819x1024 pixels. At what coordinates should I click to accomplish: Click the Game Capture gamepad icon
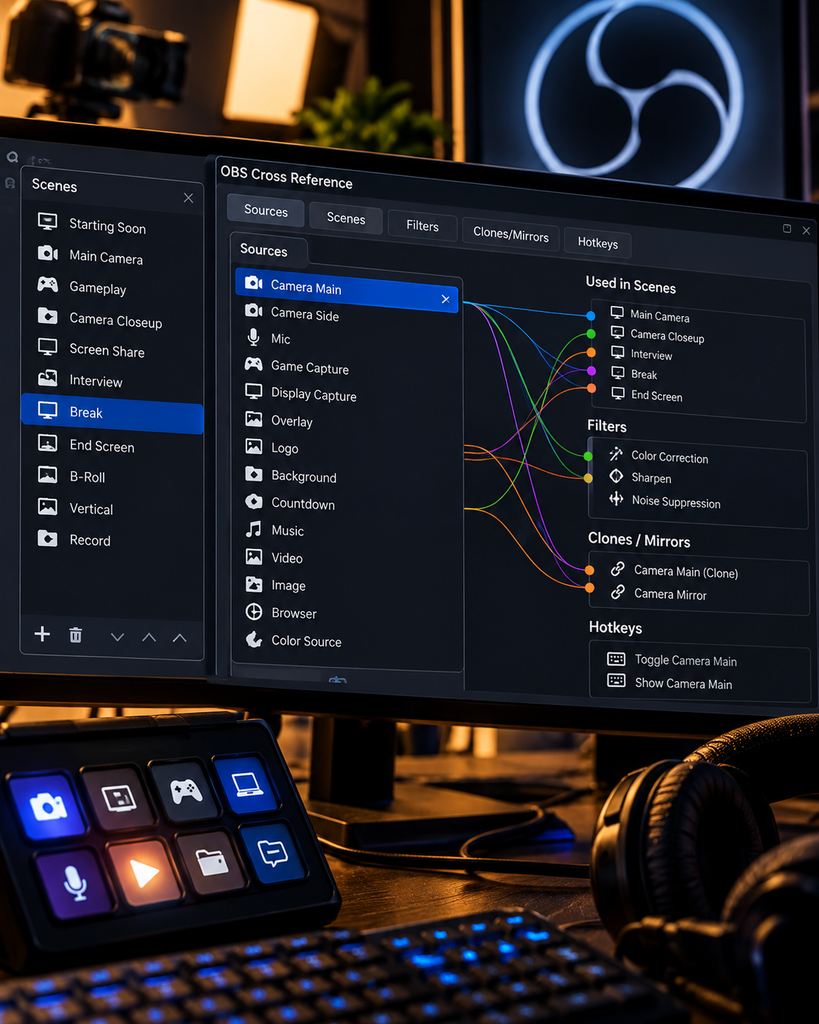[x=253, y=364]
